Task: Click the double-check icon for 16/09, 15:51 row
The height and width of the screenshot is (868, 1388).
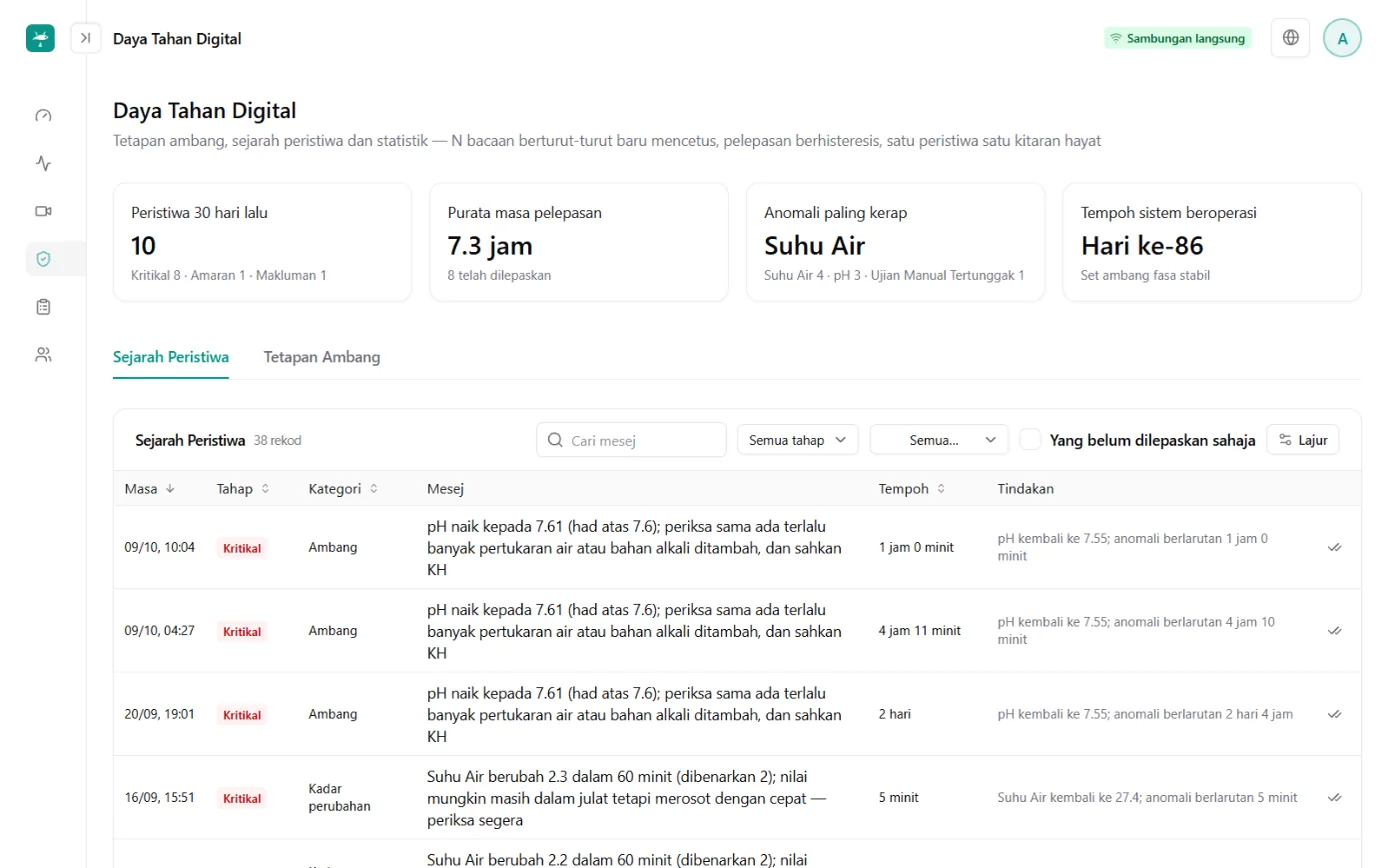Action: click(x=1334, y=798)
